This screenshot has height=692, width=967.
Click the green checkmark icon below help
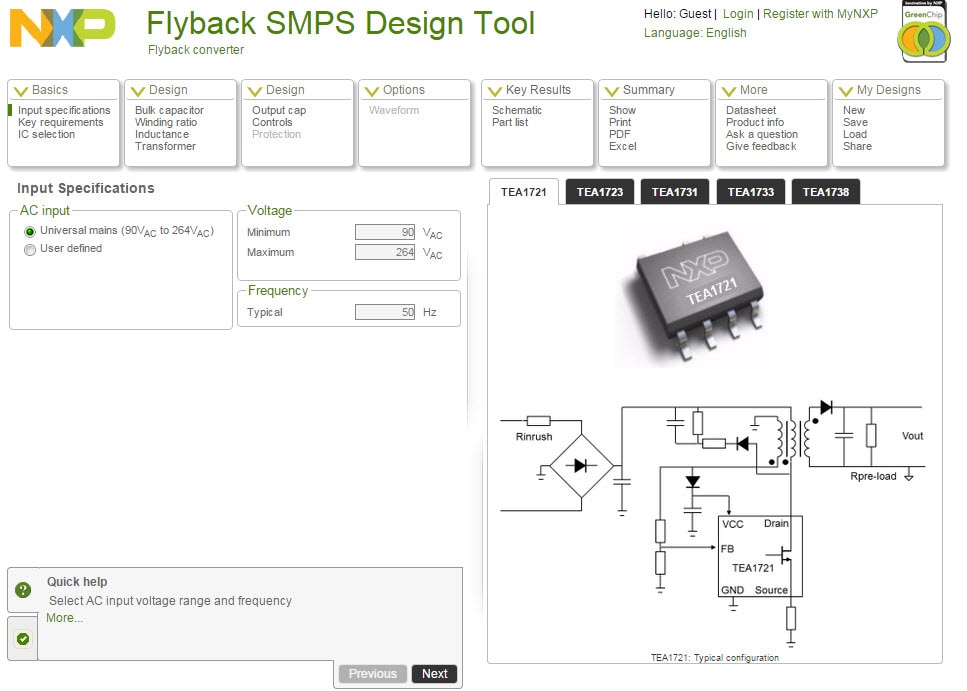coord(22,639)
